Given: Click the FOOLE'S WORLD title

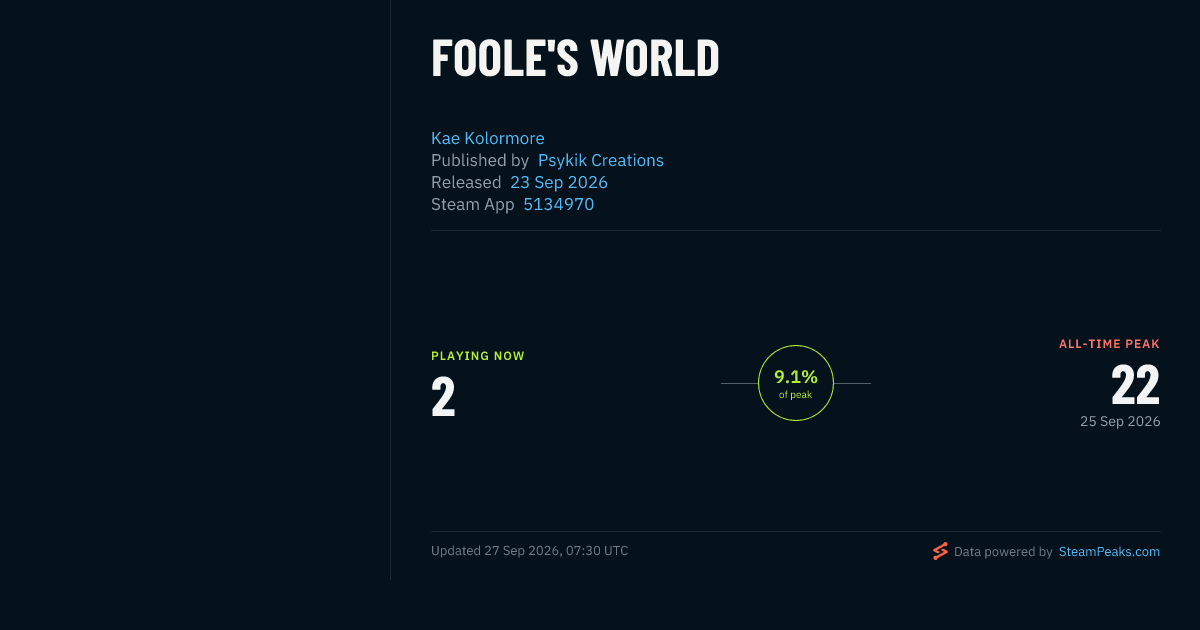Looking at the screenshot, I should (575, 58).
